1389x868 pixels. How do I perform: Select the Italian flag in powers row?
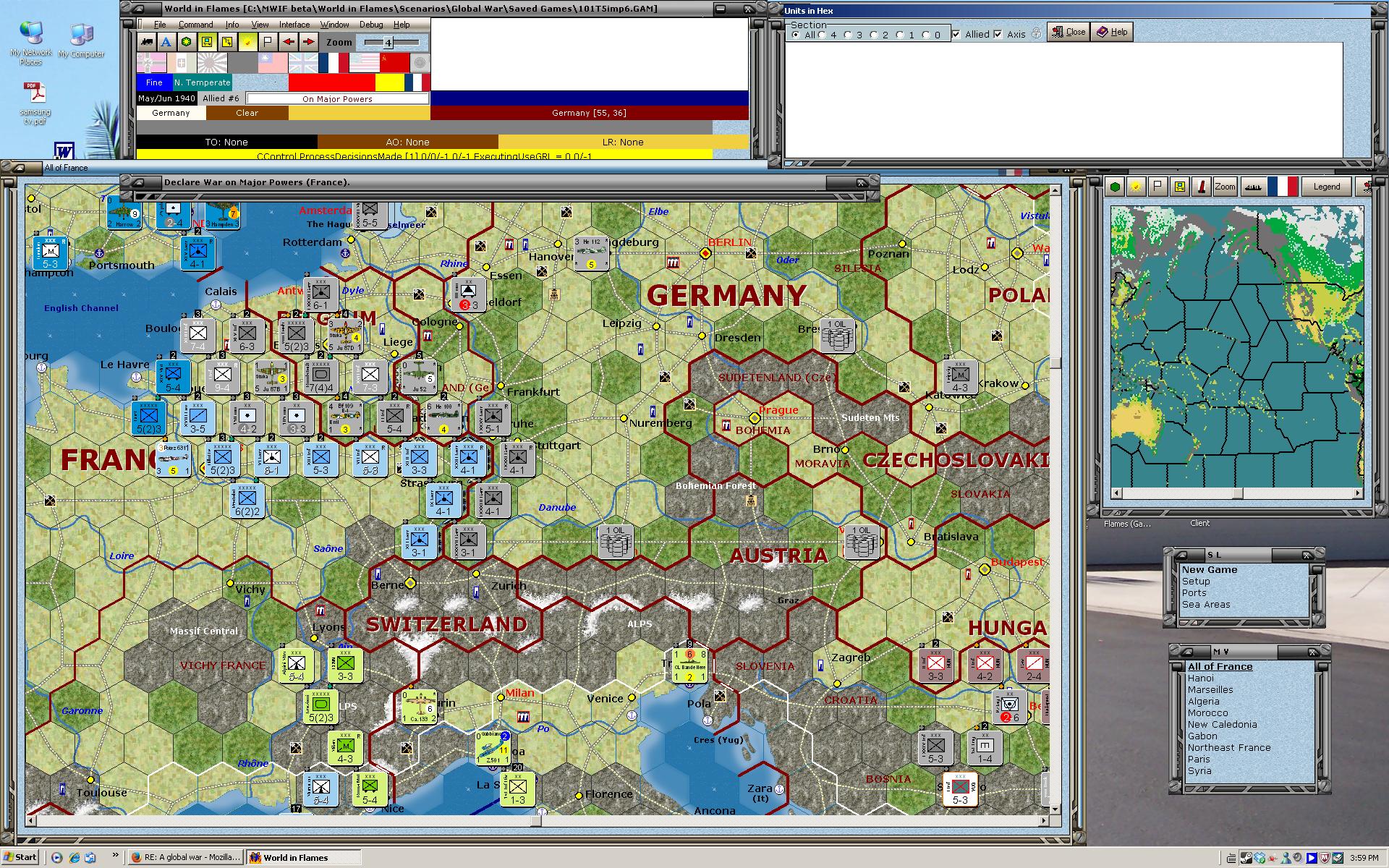point(182,63)
